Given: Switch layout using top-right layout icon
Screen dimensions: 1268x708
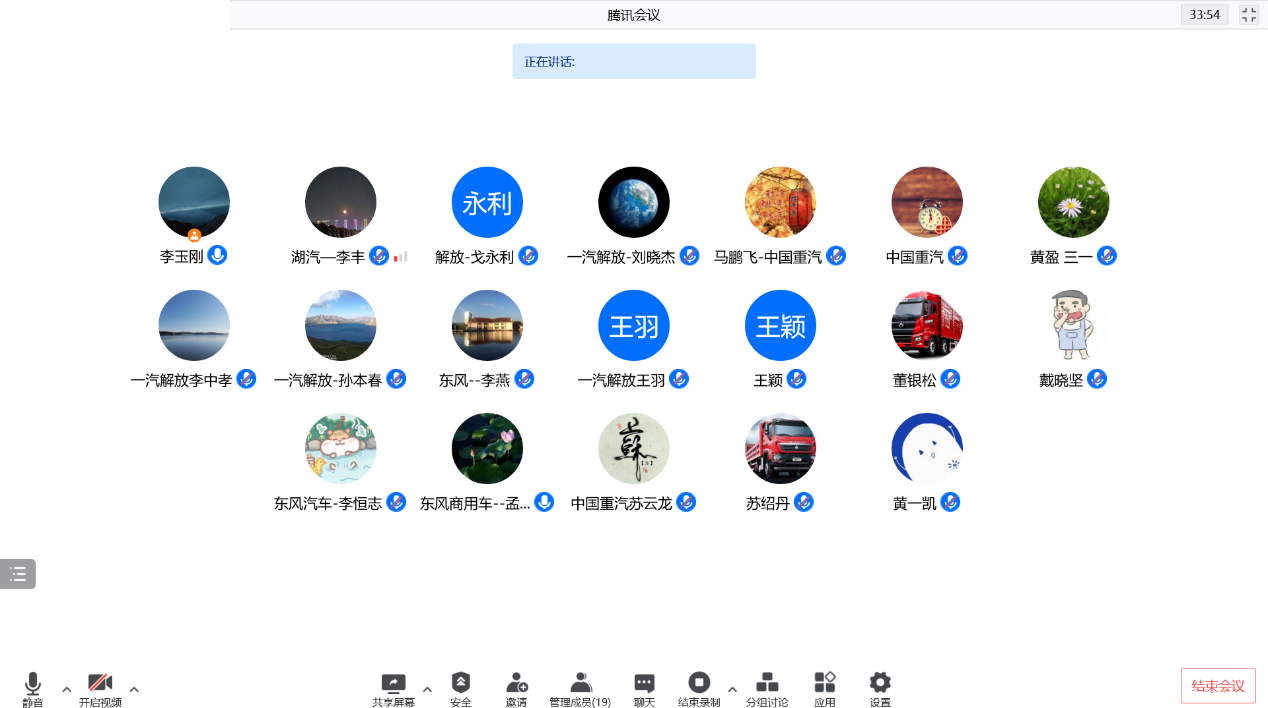Looking at the screenshot, I should point(1248,15).
